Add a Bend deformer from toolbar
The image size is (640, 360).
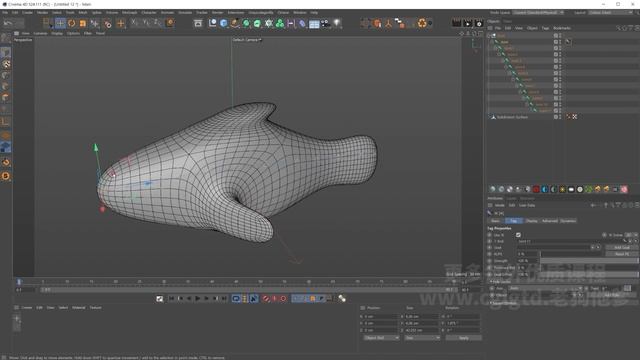click(x=302, y=23)
